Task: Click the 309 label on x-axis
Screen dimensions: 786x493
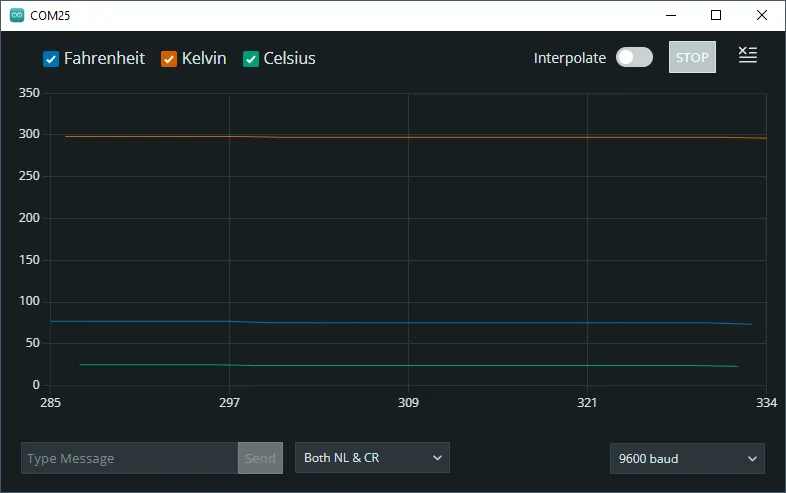Action: (x=408, y=403)
